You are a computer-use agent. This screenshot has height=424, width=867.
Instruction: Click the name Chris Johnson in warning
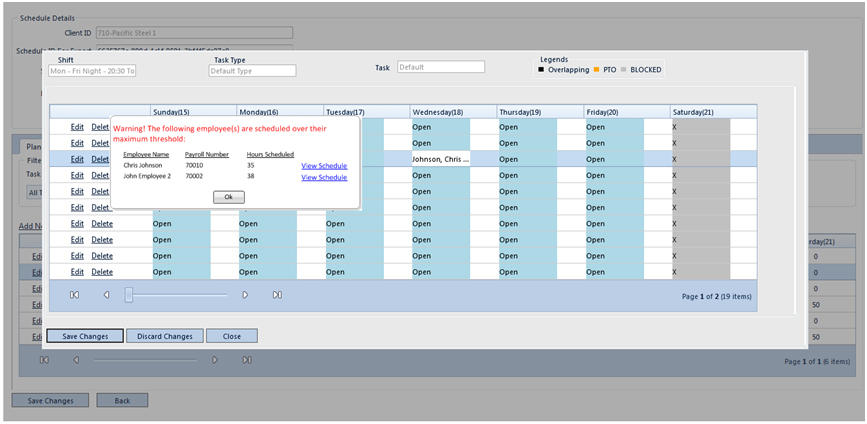tap(142, 165)
